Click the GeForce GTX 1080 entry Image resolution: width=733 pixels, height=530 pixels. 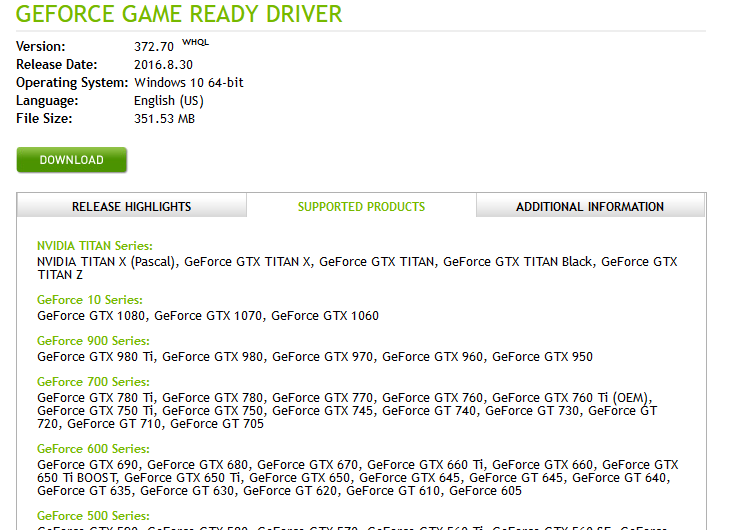point(91,316)
